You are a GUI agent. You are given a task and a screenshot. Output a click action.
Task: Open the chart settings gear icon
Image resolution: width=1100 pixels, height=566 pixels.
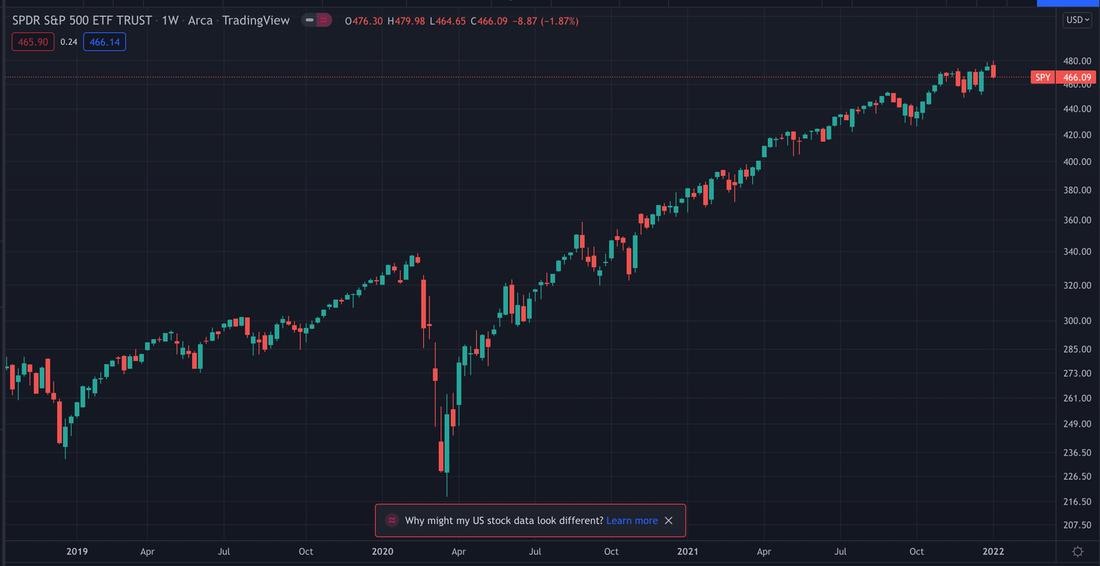pyautogui.click(x=1077, y=551)
